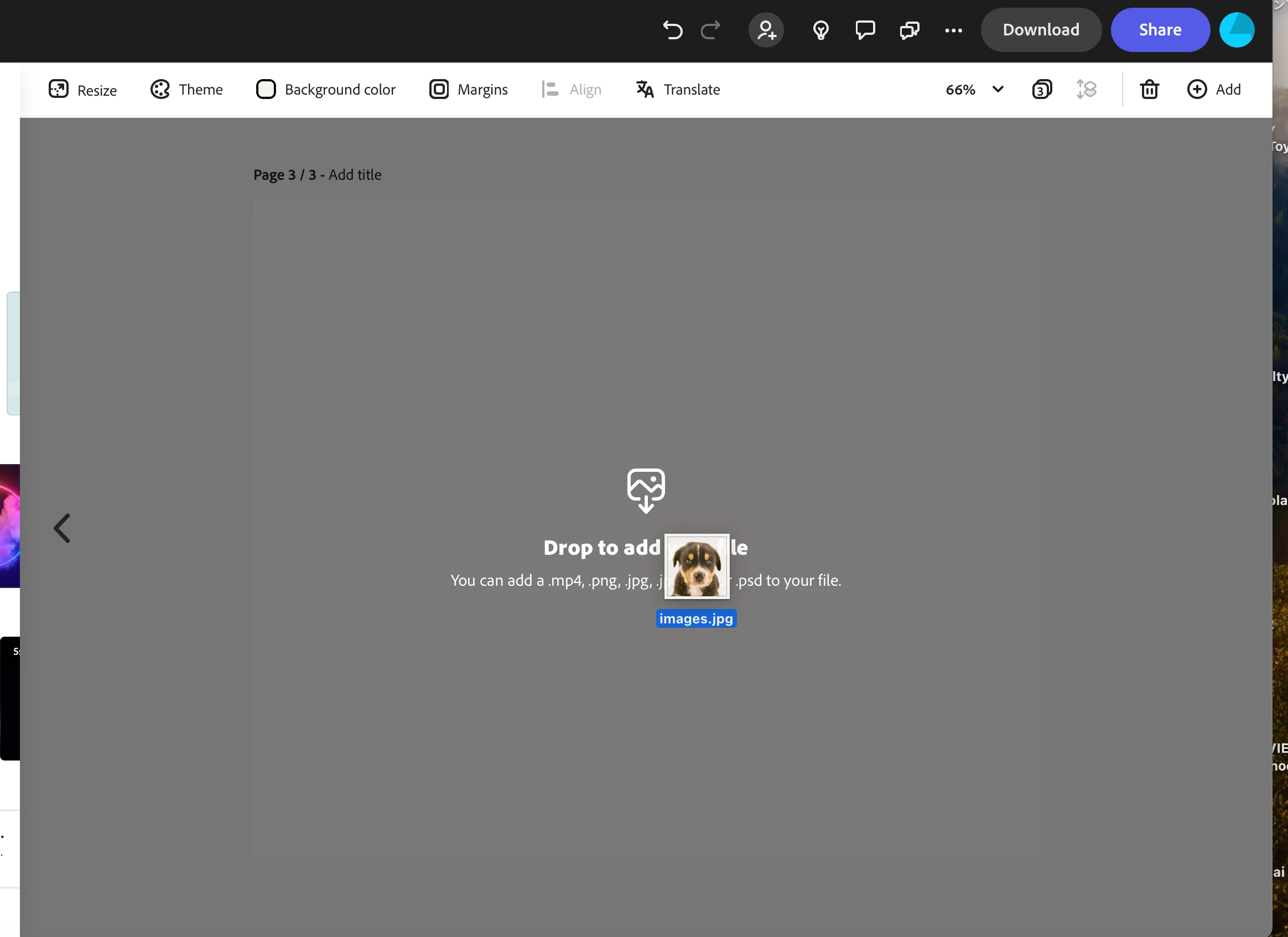This screenshot has height=937, width=1288.
Task: Click the undo arrow icon
Action: (x=672, y=29)
